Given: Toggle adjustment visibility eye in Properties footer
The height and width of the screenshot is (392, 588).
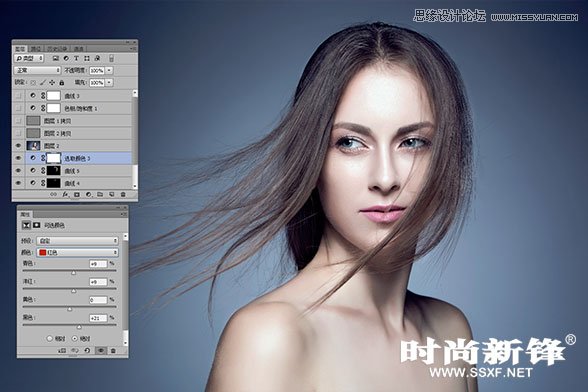Looking at the screenshot, I should point(100,350).
